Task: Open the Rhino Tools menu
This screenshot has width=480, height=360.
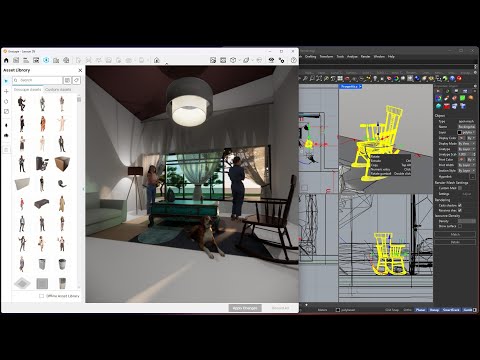Action: (340, 57)
